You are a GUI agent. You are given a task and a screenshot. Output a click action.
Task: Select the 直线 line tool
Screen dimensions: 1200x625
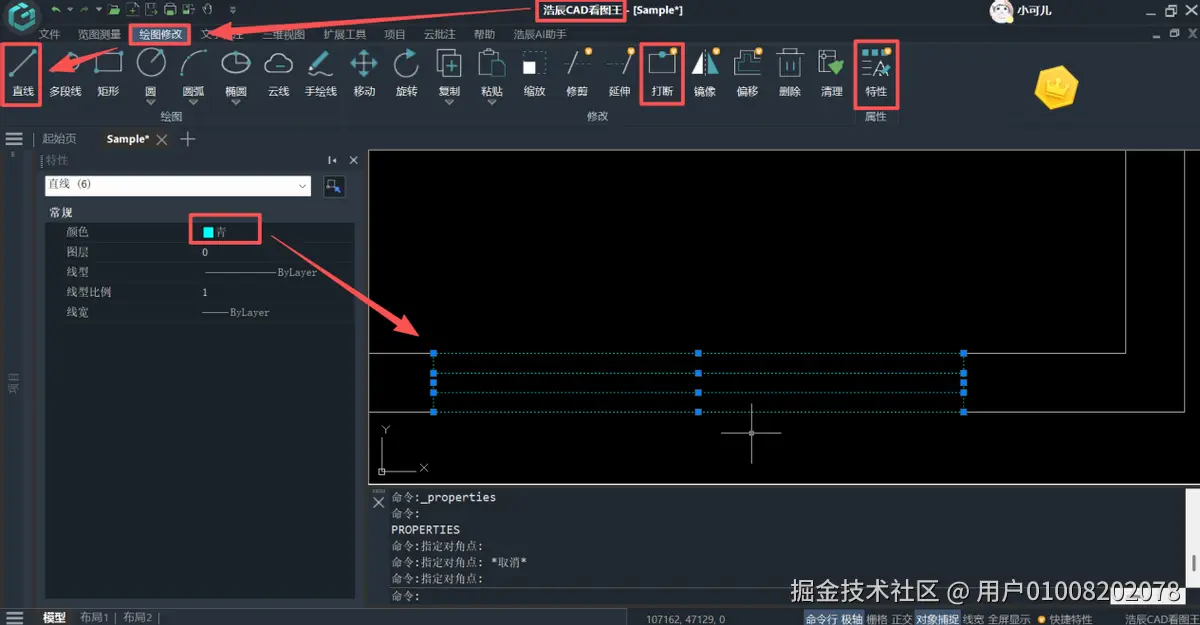click(22, 72)
